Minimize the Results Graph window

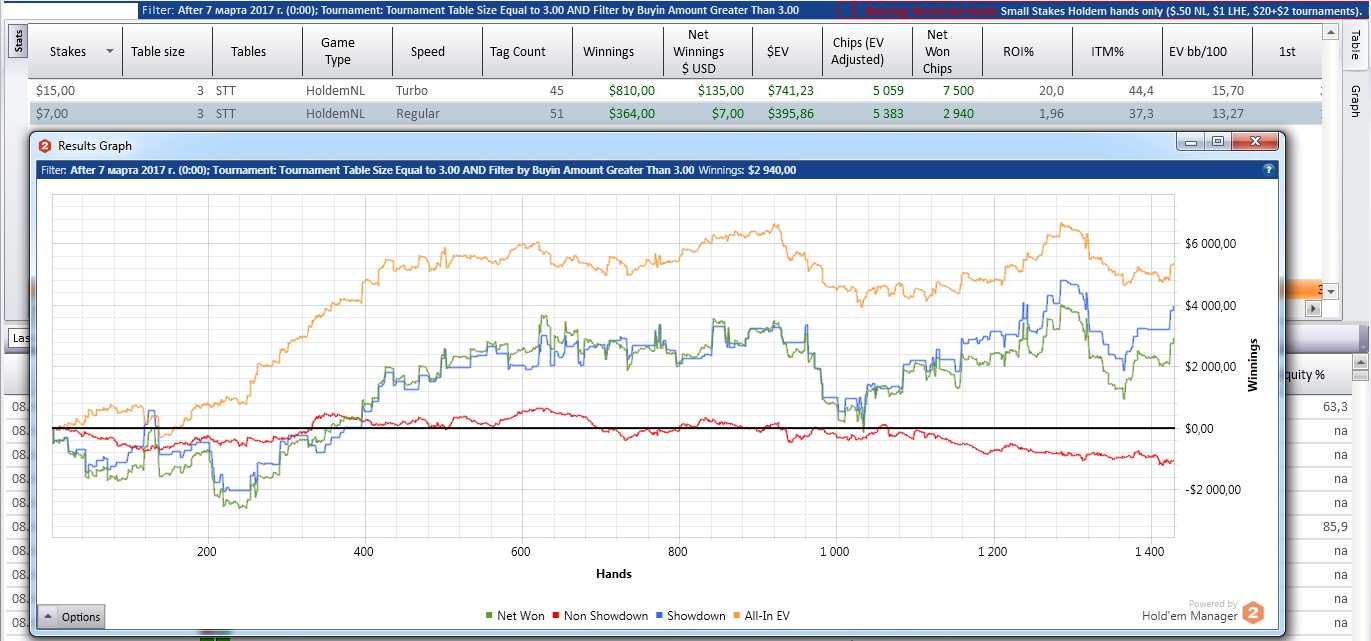1191,142
